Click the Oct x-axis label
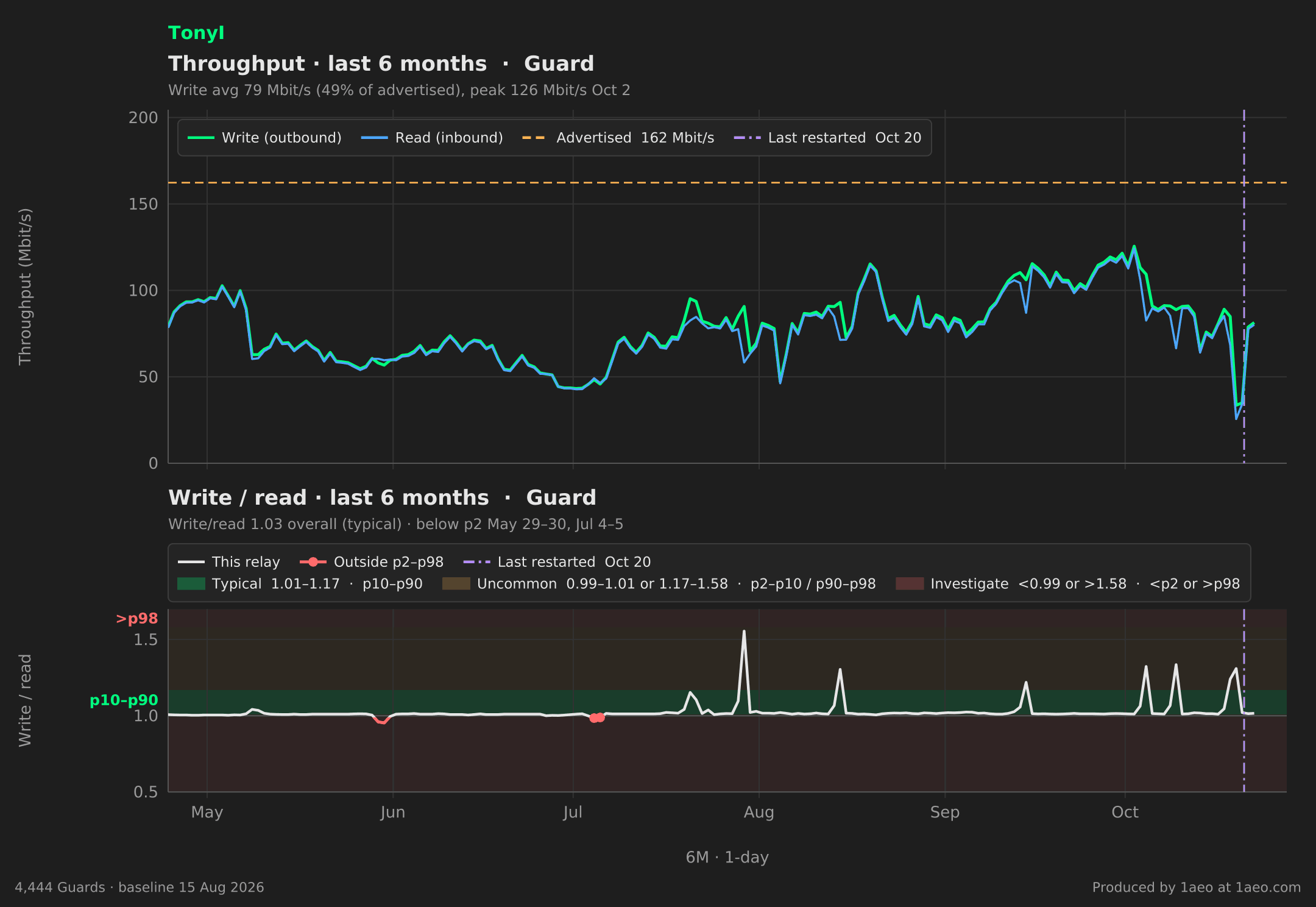Image resolution: width=1316 pixels, height=907 pixels. [x=1125, y=813]
